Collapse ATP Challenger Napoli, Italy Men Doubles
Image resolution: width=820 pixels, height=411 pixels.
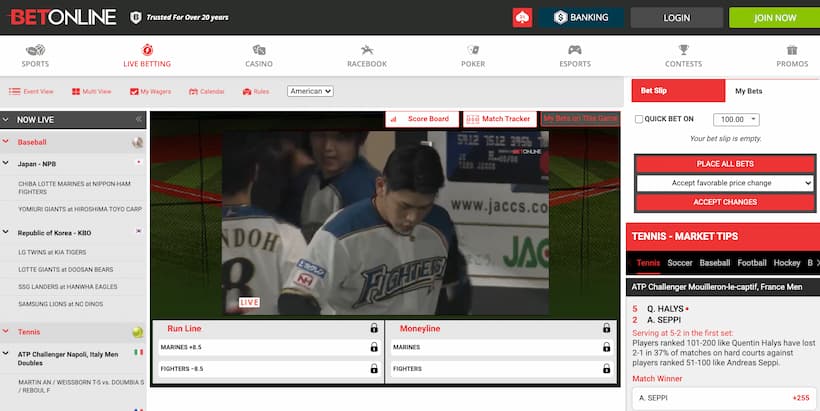pos(6,354)
